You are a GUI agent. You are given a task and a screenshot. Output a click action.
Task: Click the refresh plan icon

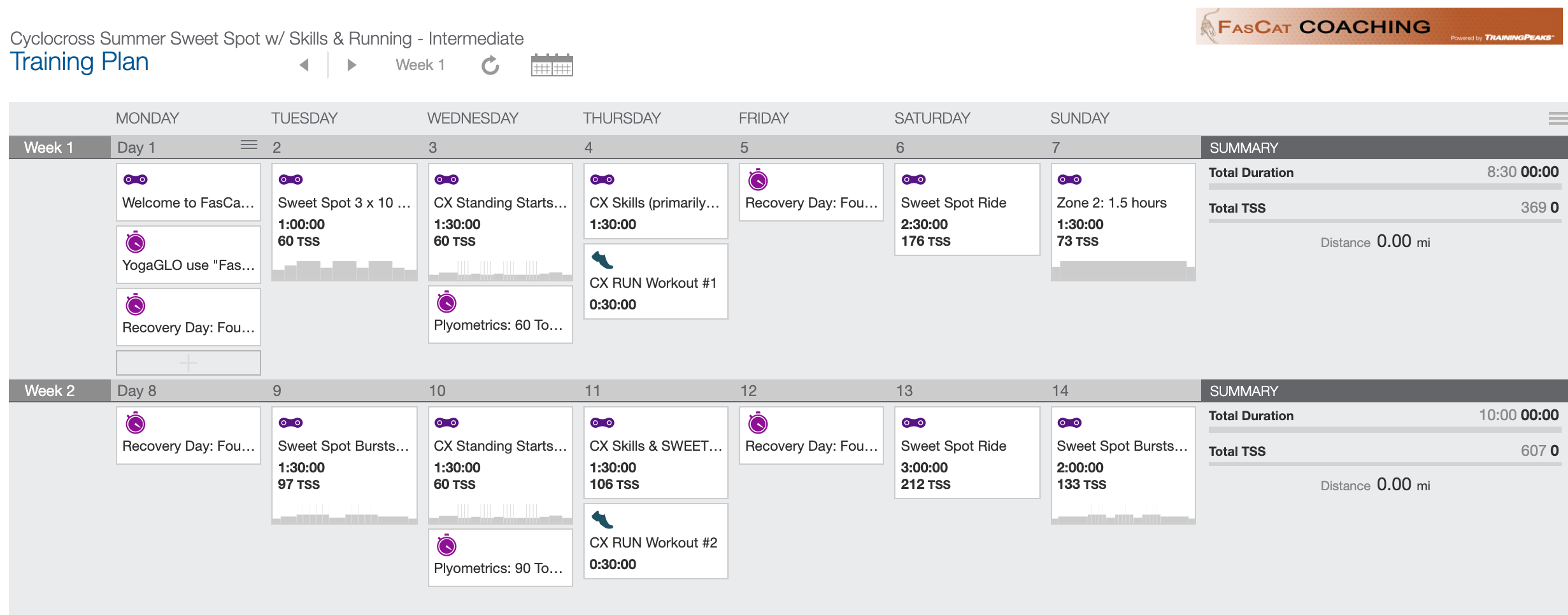[490, 65]
